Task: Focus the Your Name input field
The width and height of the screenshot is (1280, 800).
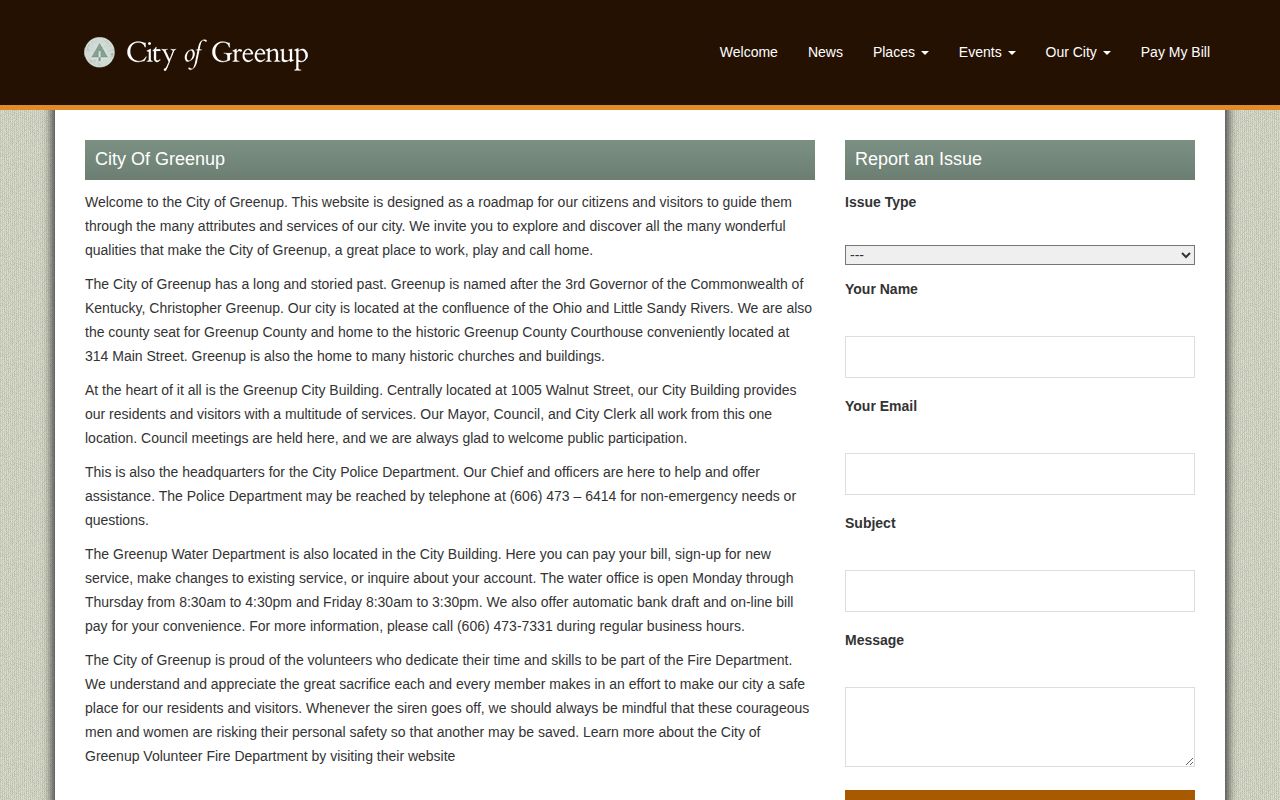Action: point(1020,357)
